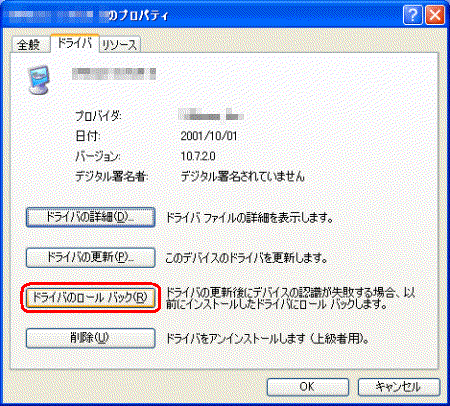Viewport: 450px width, 406px height.
Task: Click the プロバイダ label
Action: coord(98,116)
